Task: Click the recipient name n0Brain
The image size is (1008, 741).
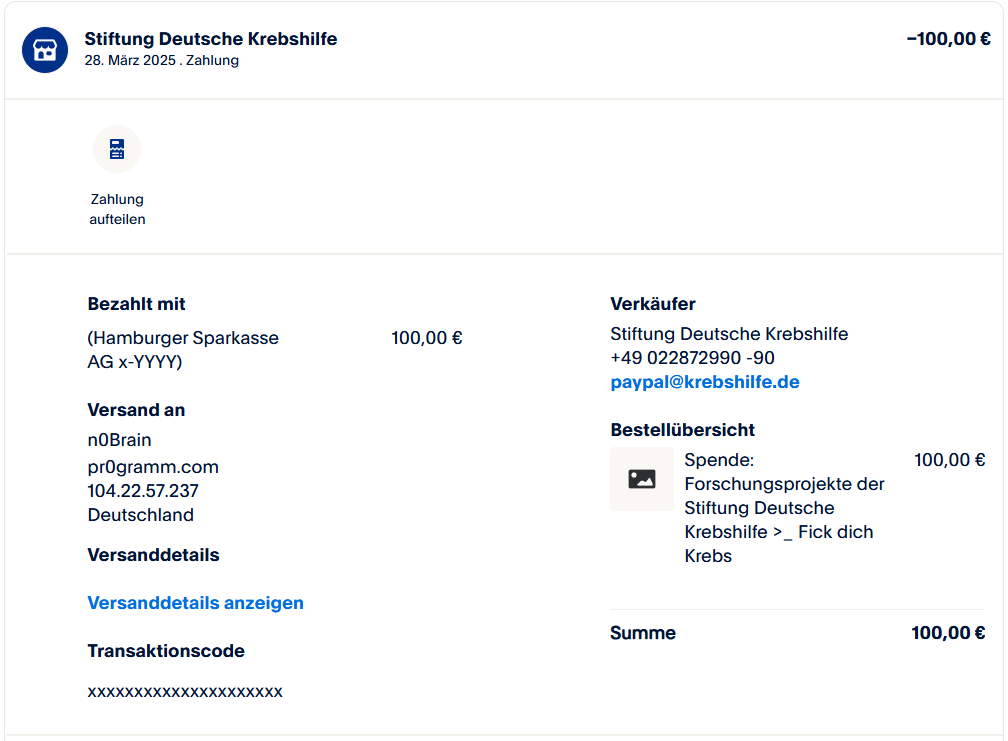Action: (120, 440)
